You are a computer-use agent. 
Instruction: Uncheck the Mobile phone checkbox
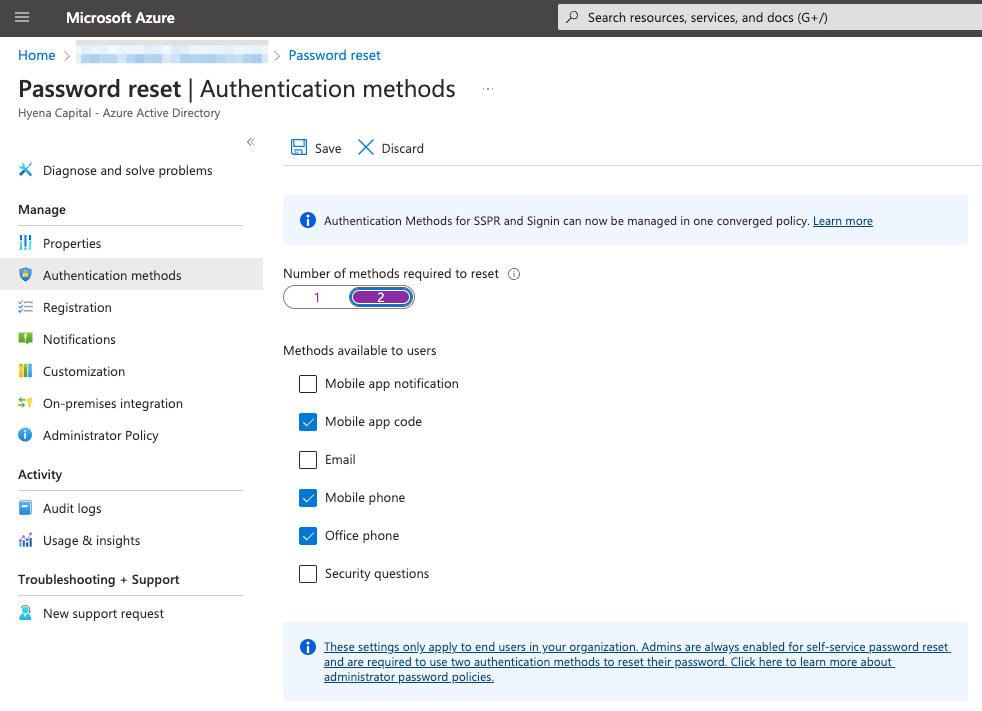[308, 498]
